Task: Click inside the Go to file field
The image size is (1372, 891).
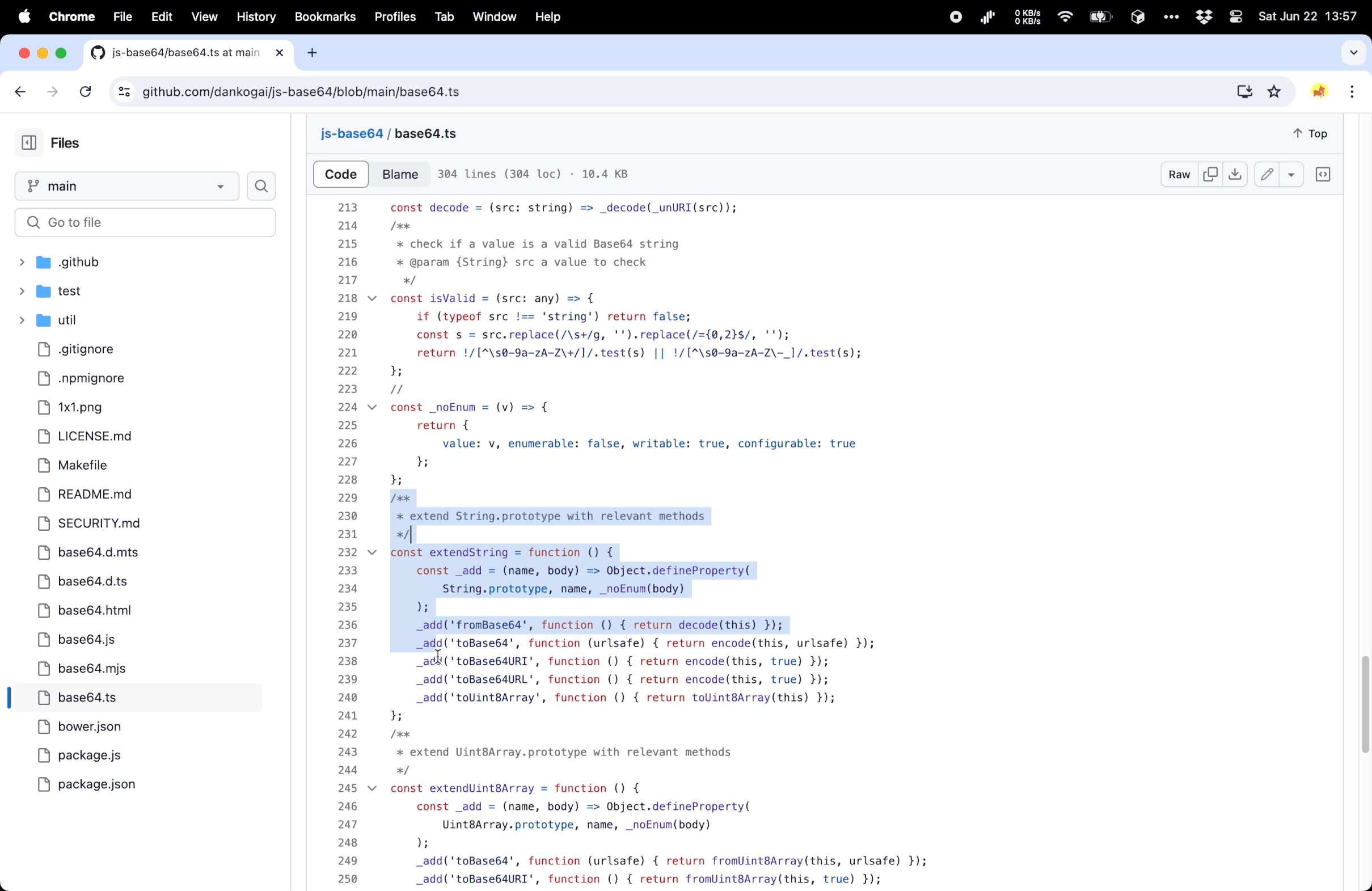Action: (145, 222)
